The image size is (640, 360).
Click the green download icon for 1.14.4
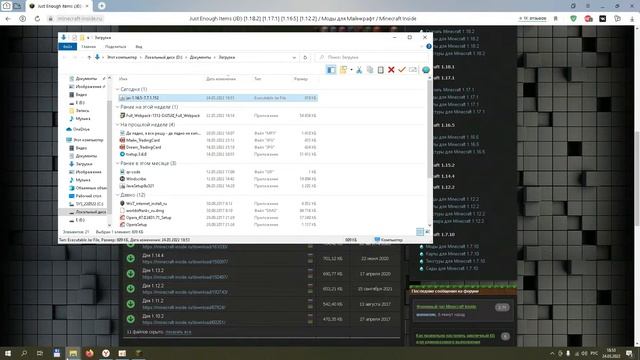pyautogui.click(x=131, y=258)
